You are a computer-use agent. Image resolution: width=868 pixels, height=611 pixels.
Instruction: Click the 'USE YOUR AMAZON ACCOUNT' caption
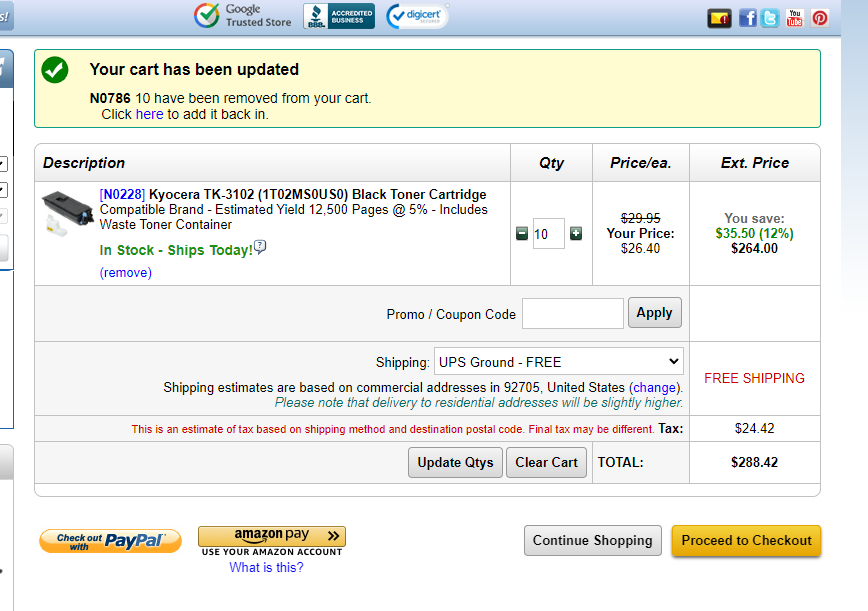pyautogui.click(x=272, y=552)
